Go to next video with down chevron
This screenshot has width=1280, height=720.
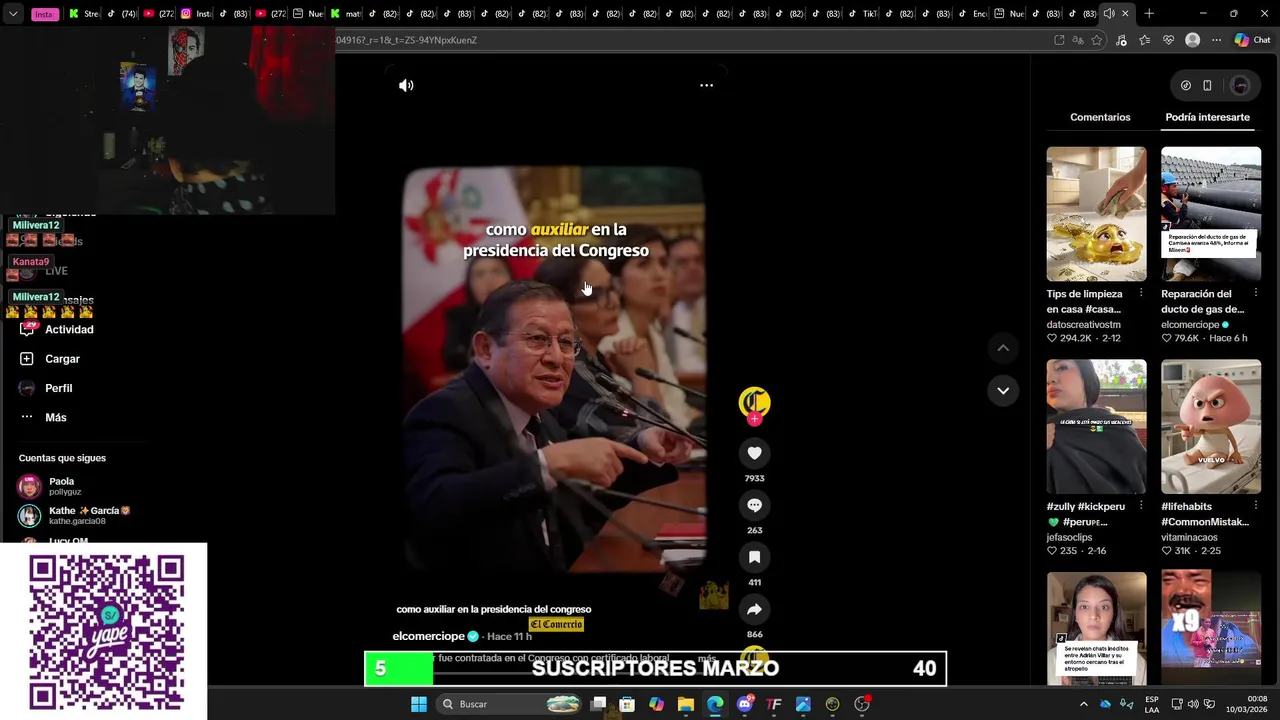coord(1003,390)
